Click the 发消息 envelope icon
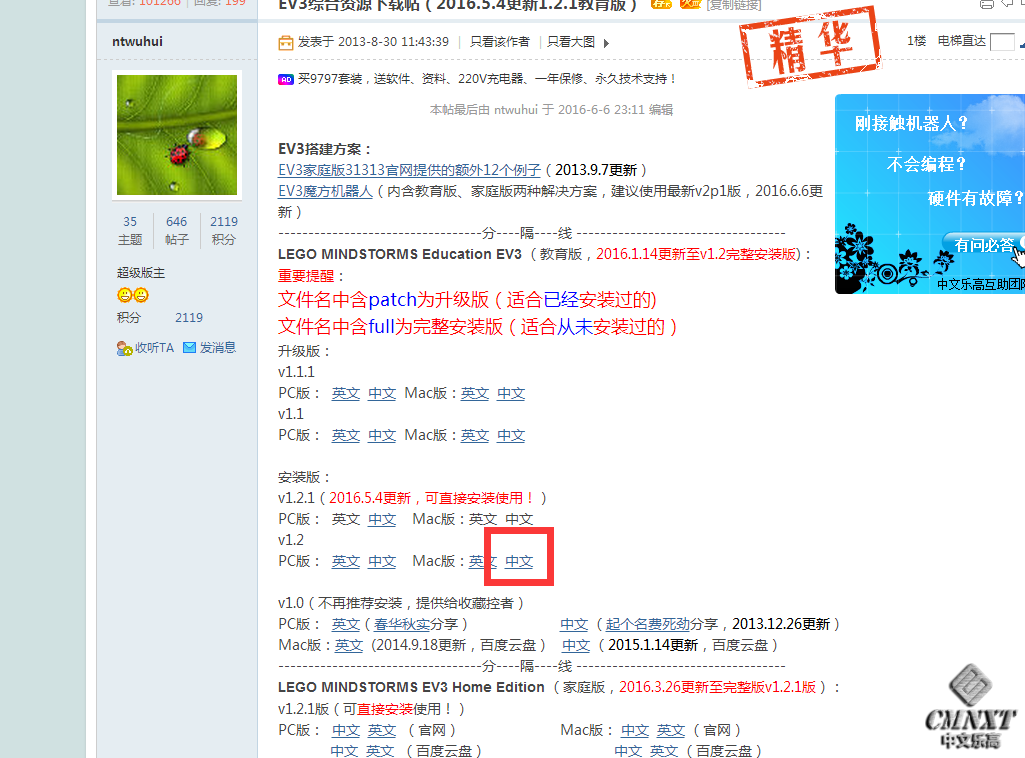 [190, 348]
